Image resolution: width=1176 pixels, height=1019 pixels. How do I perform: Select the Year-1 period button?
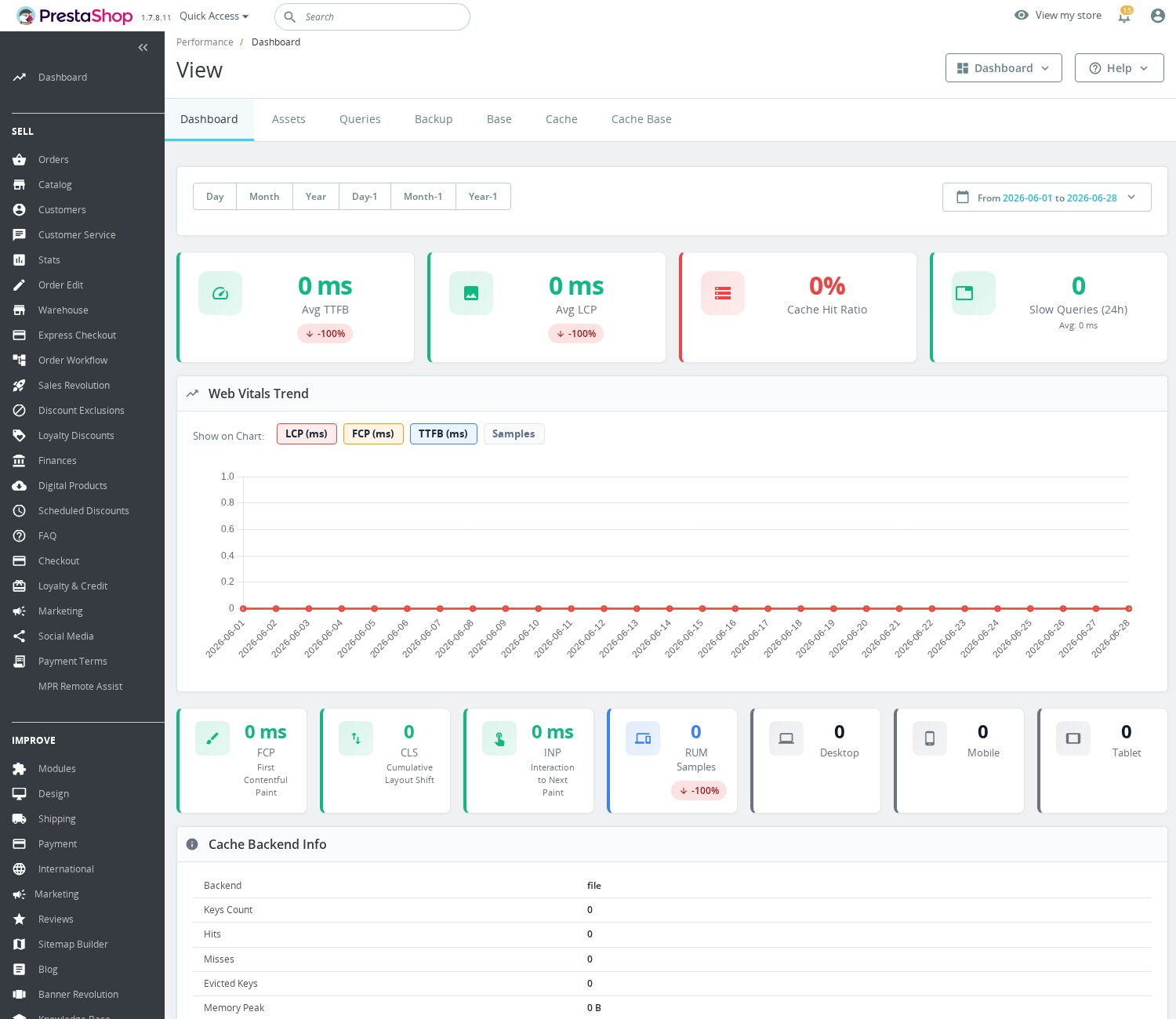point(483,197)
